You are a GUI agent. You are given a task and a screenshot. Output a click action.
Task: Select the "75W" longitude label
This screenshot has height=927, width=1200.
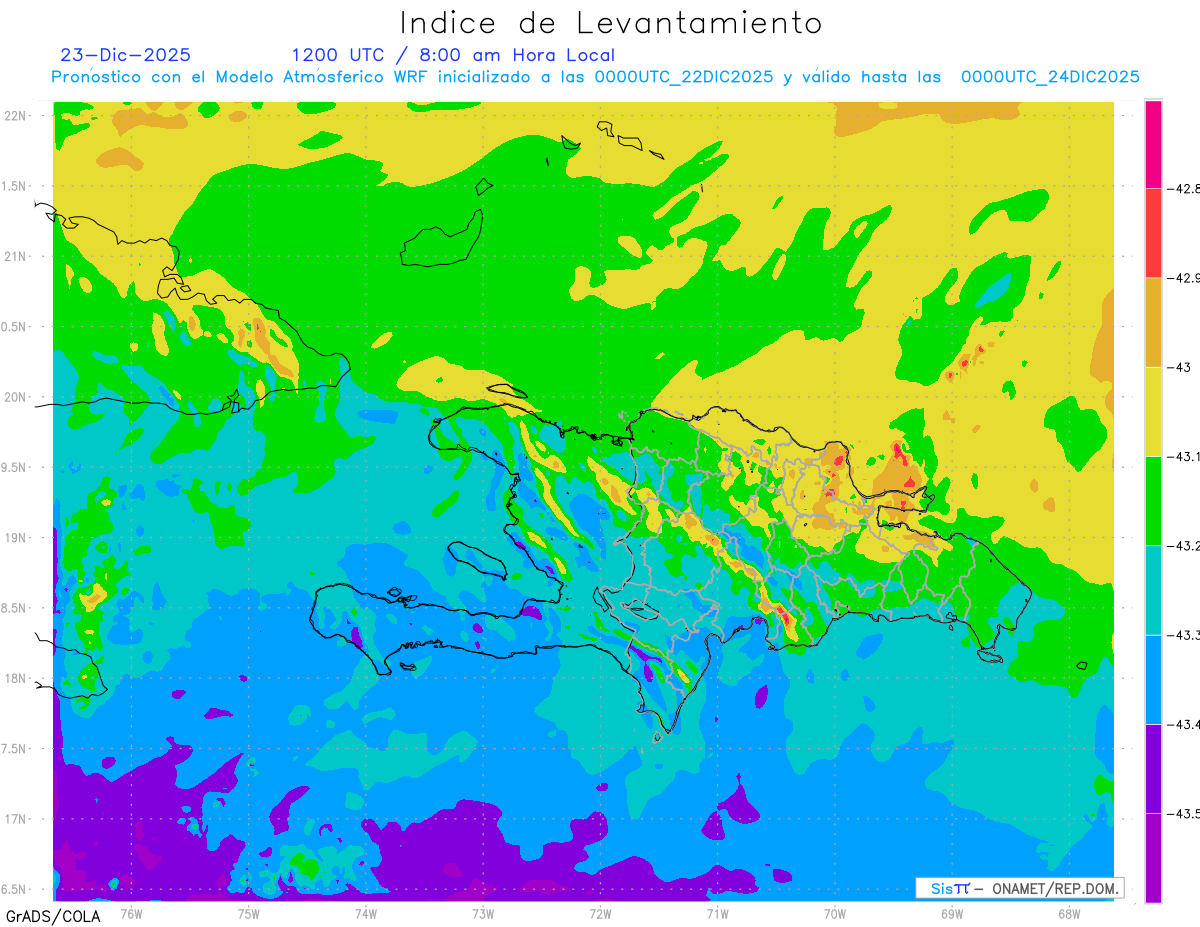pos(248,913)
